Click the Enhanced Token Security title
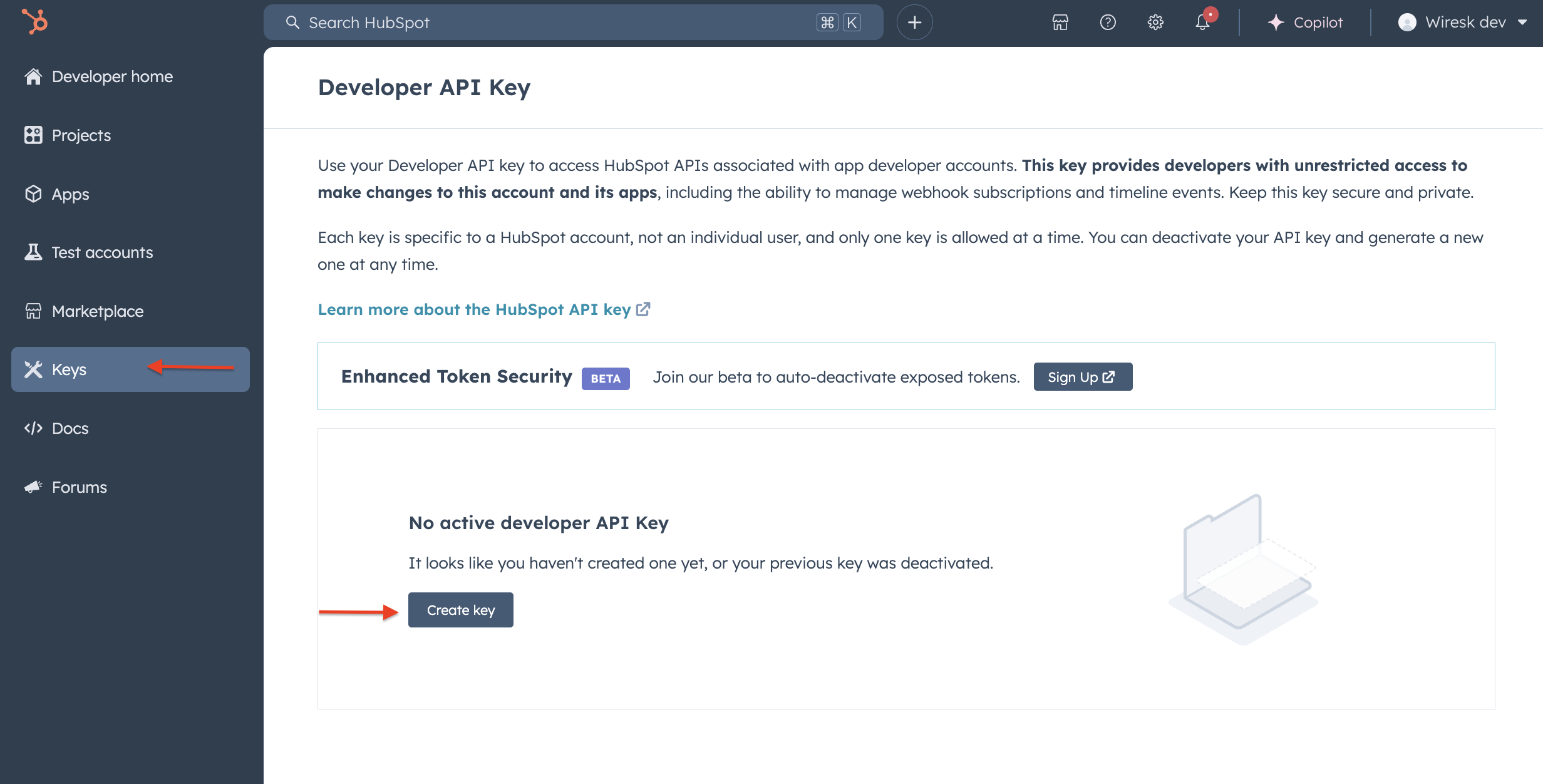This screenshot has width=1543, height=784. pyautogui.click(x=457, y=376)
